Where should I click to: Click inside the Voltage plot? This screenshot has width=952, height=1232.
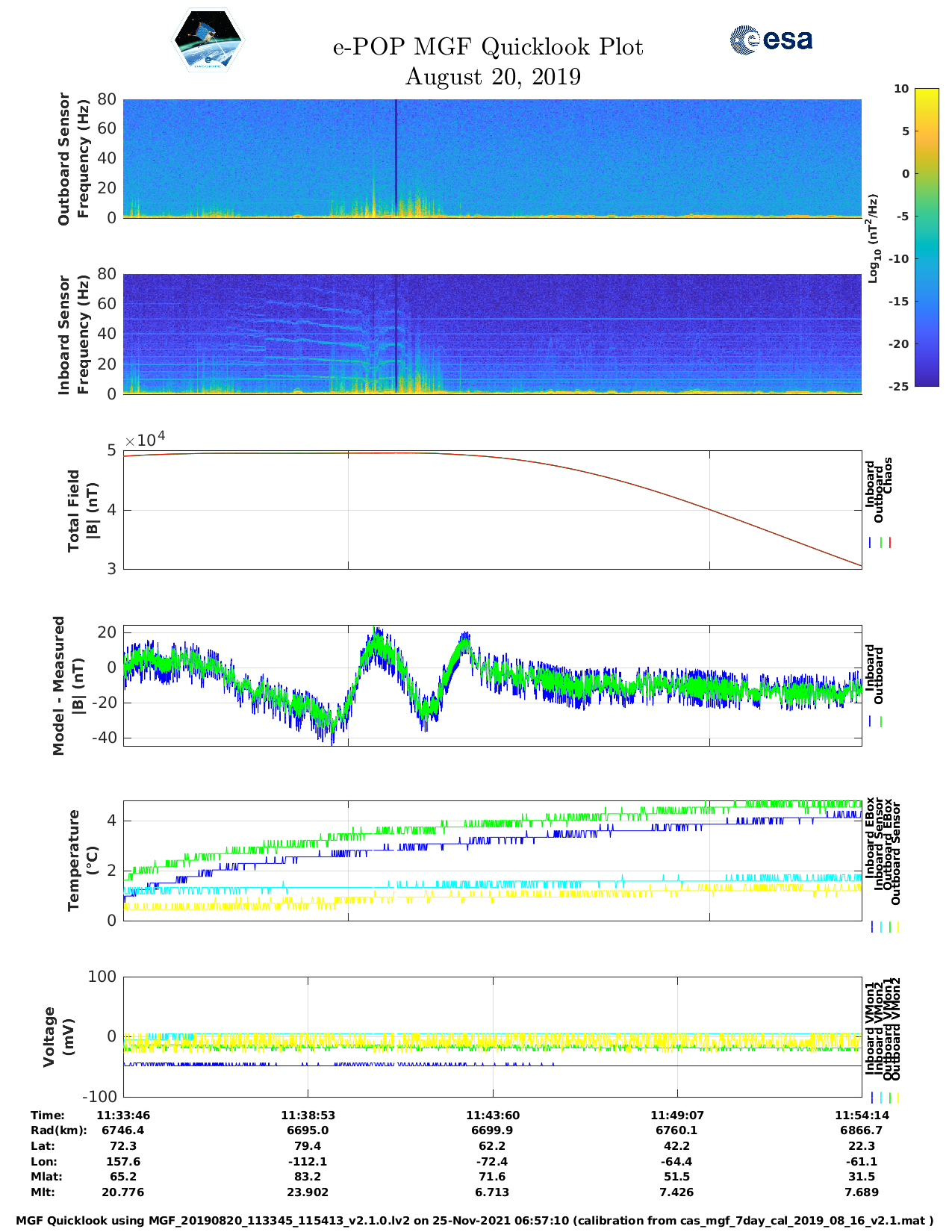click(x=492, y=1036)
